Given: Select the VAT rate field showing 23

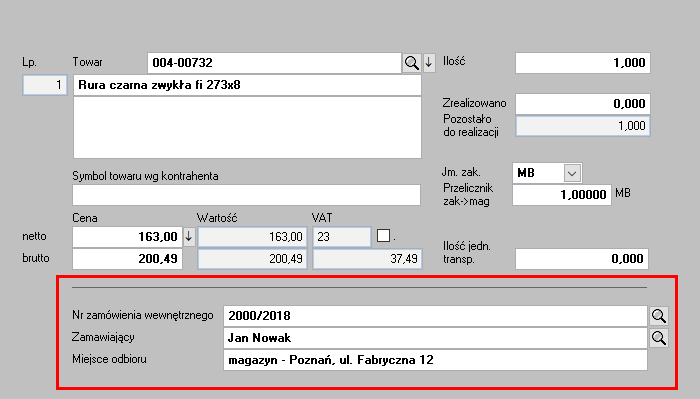Looking at the screenshot, I should pyautogui.click(x=342, y=237).
